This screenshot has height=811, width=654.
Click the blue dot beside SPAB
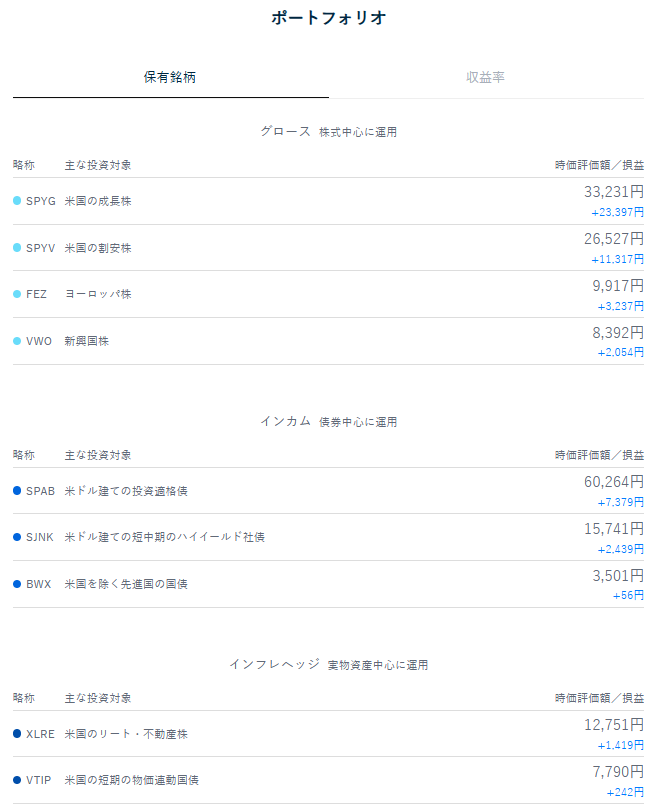tap(17, 490)
